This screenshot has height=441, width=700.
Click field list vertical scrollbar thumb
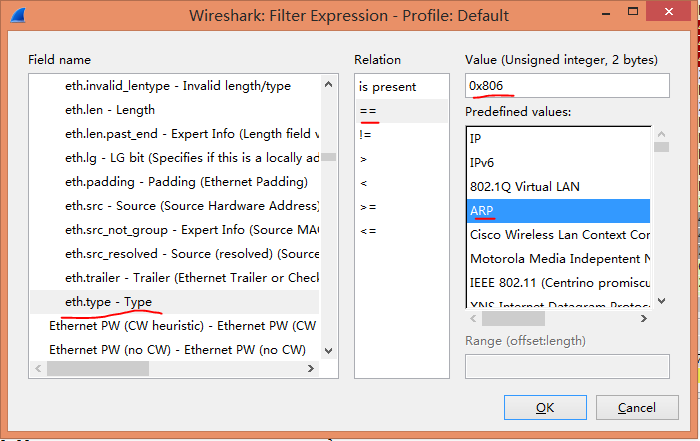(x=329, y=157)
